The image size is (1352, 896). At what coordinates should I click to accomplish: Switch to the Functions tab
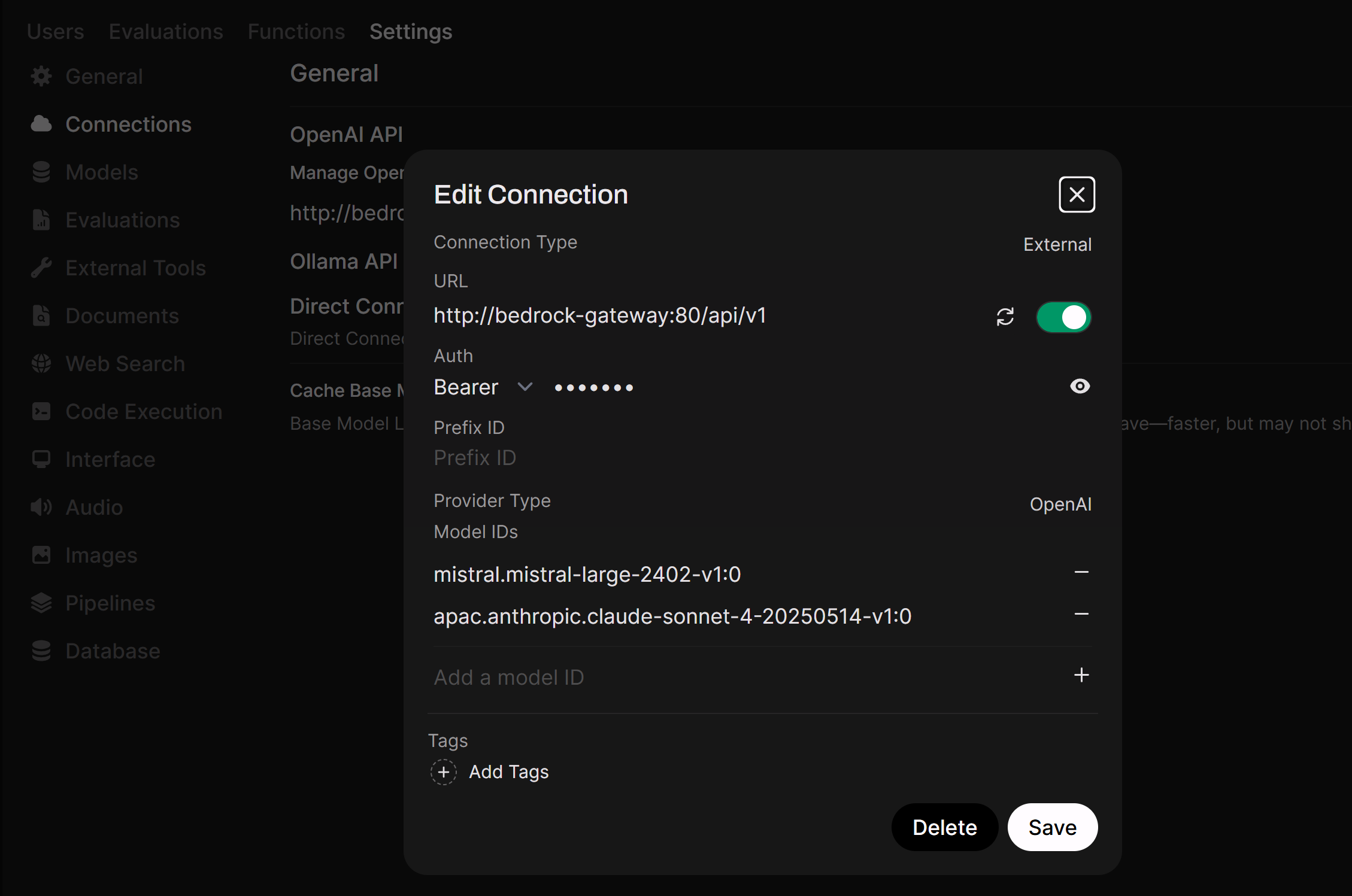(x=296, y=32)
